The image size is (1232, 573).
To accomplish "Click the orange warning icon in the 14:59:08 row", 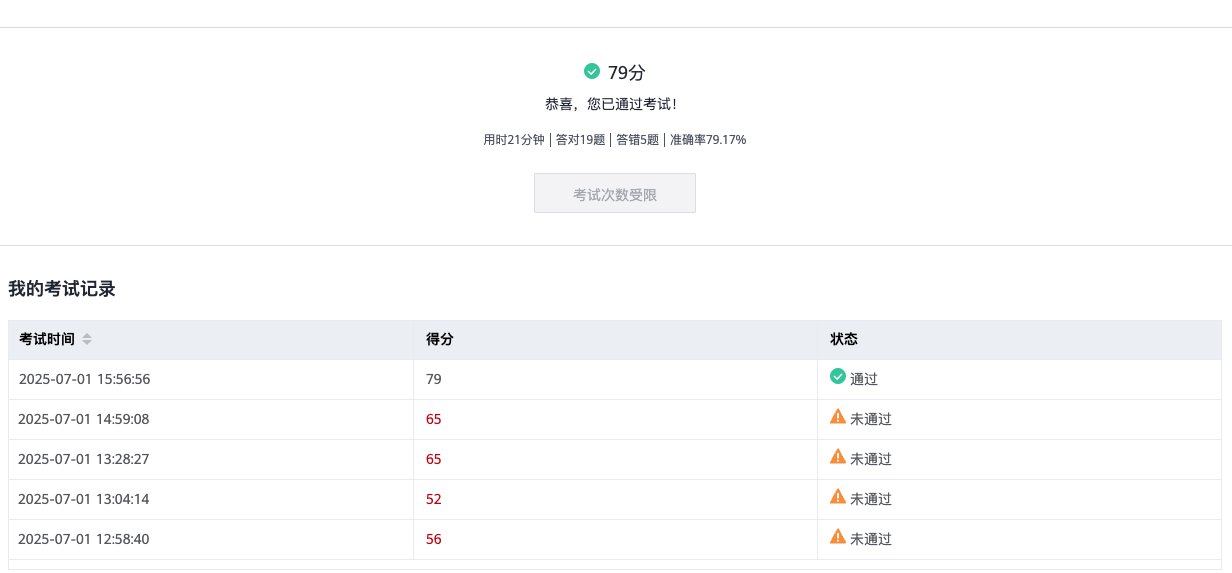I will pos(838,417).
